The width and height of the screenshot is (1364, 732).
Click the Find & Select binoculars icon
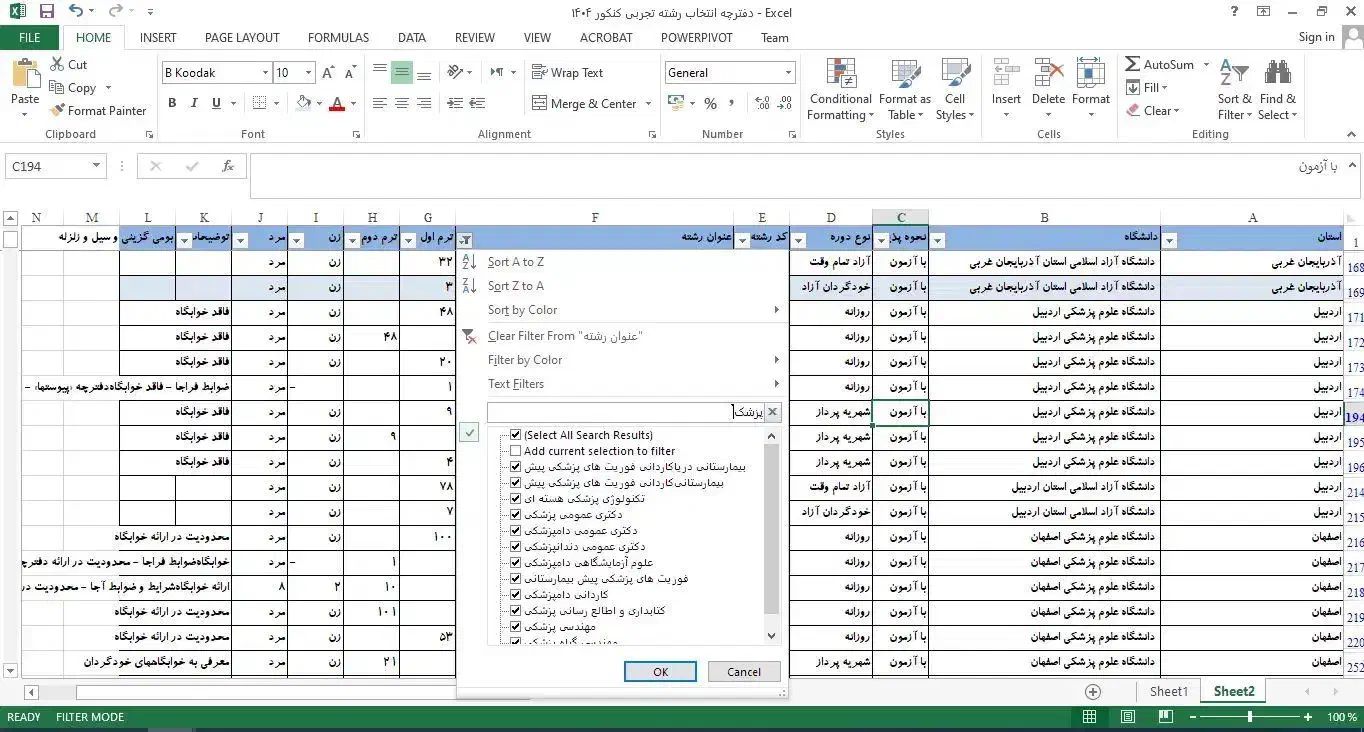[1277, 76]
